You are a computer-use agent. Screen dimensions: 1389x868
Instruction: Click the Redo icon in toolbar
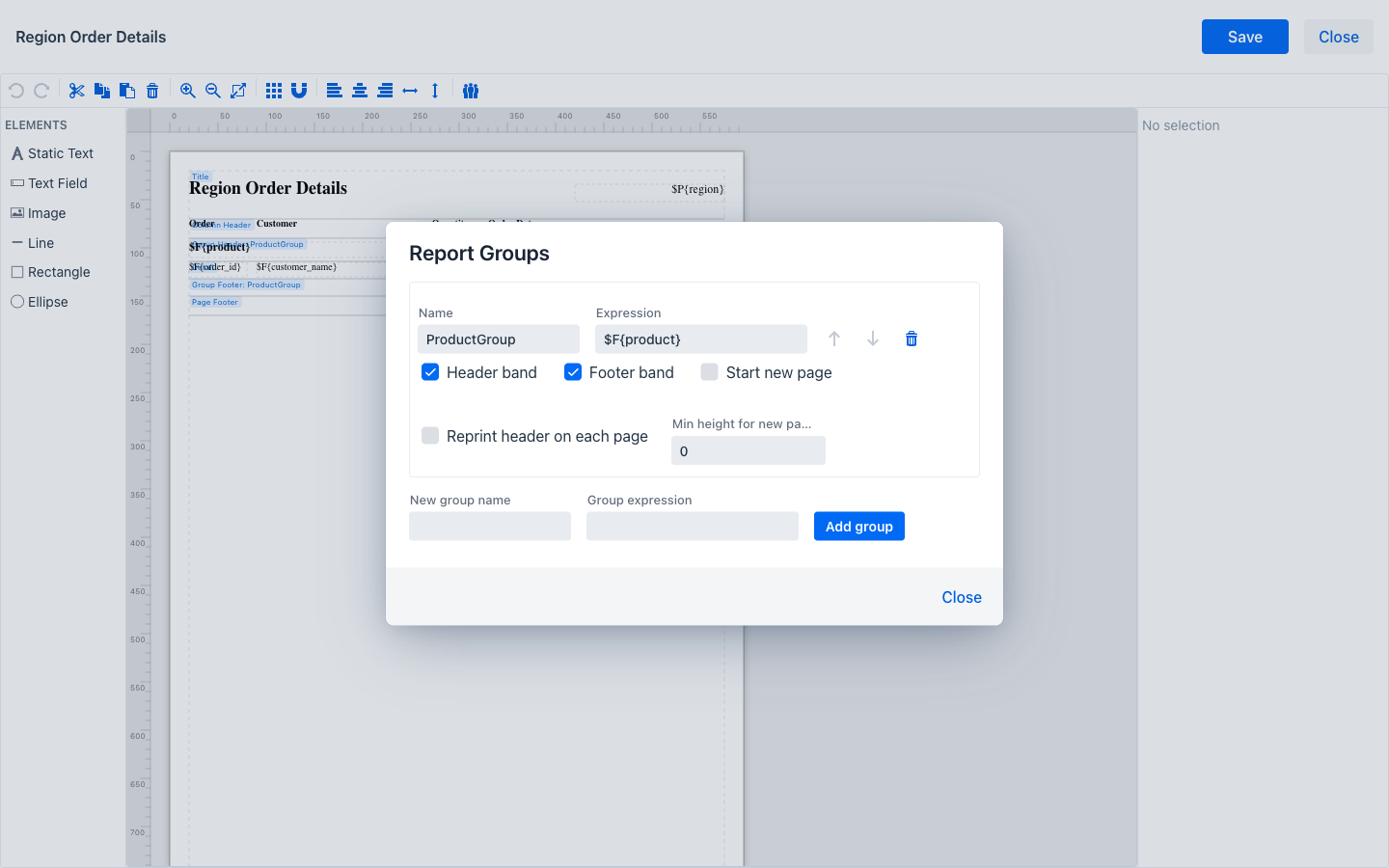tap(41, 91)
